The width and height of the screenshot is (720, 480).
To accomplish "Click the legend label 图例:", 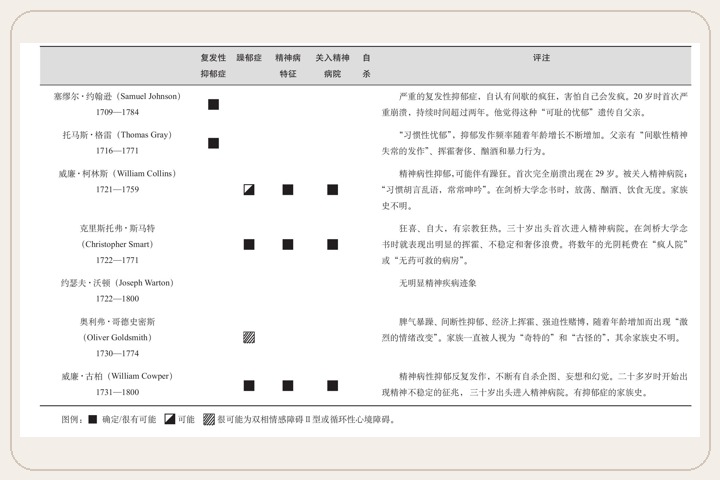I will 73,419.
